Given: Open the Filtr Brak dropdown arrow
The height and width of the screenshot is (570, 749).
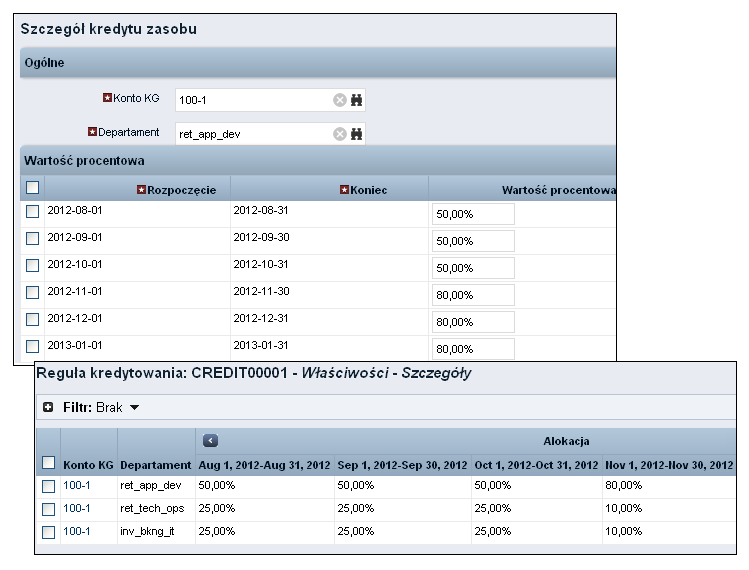Looking at the screenshot, I should 135,408.
